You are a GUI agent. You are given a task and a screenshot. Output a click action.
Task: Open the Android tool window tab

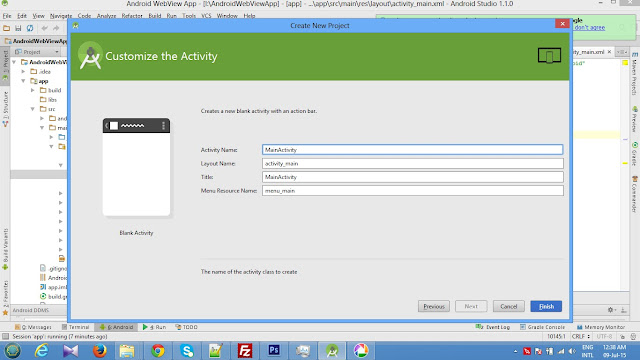(116, 327)
